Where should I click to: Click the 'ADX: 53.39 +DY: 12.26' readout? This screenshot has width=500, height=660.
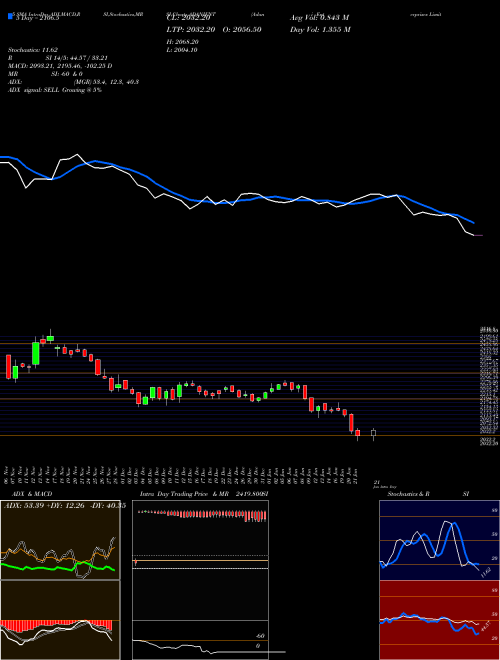45,506
